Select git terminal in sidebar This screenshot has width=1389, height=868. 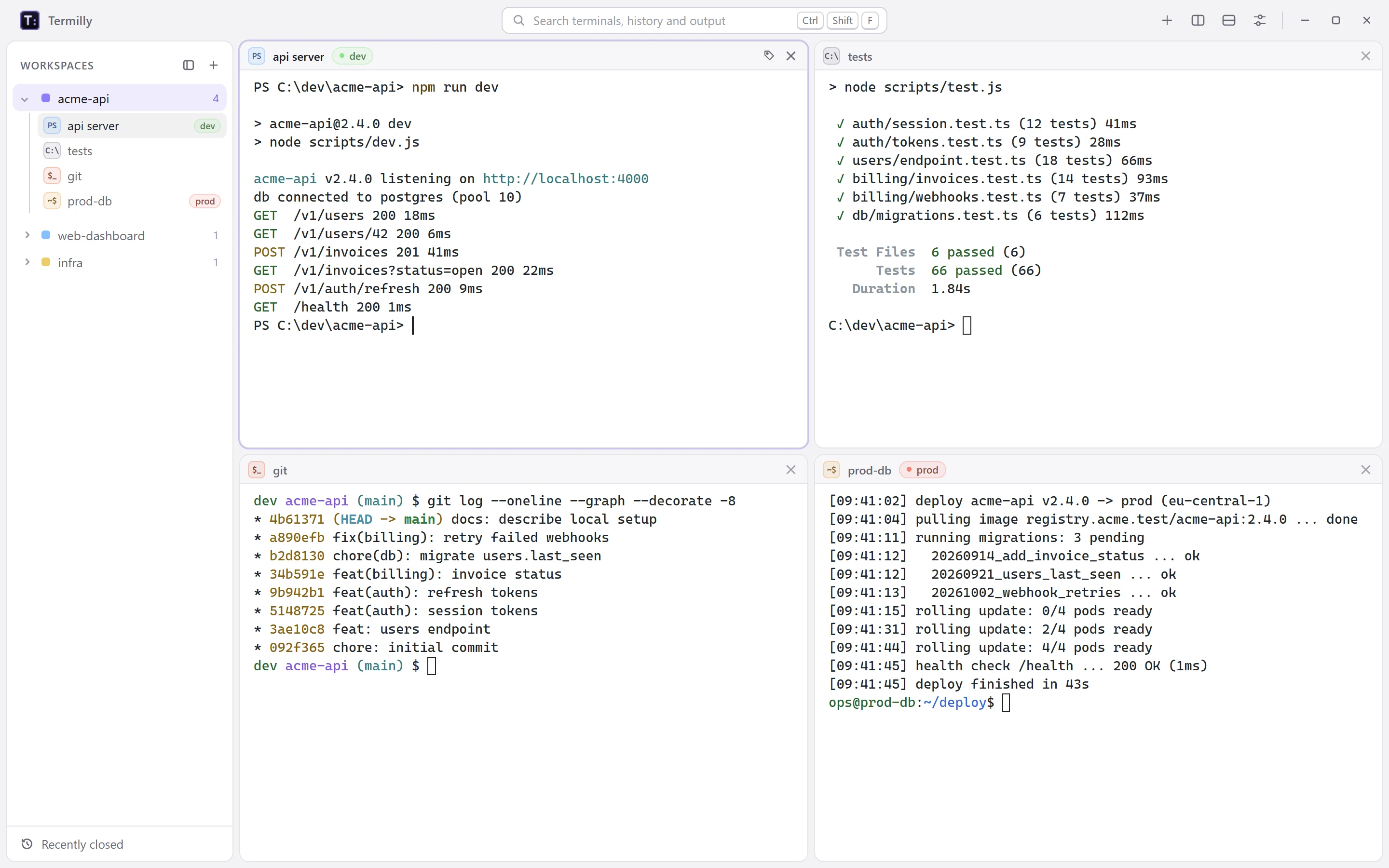(x=132, y=176)
